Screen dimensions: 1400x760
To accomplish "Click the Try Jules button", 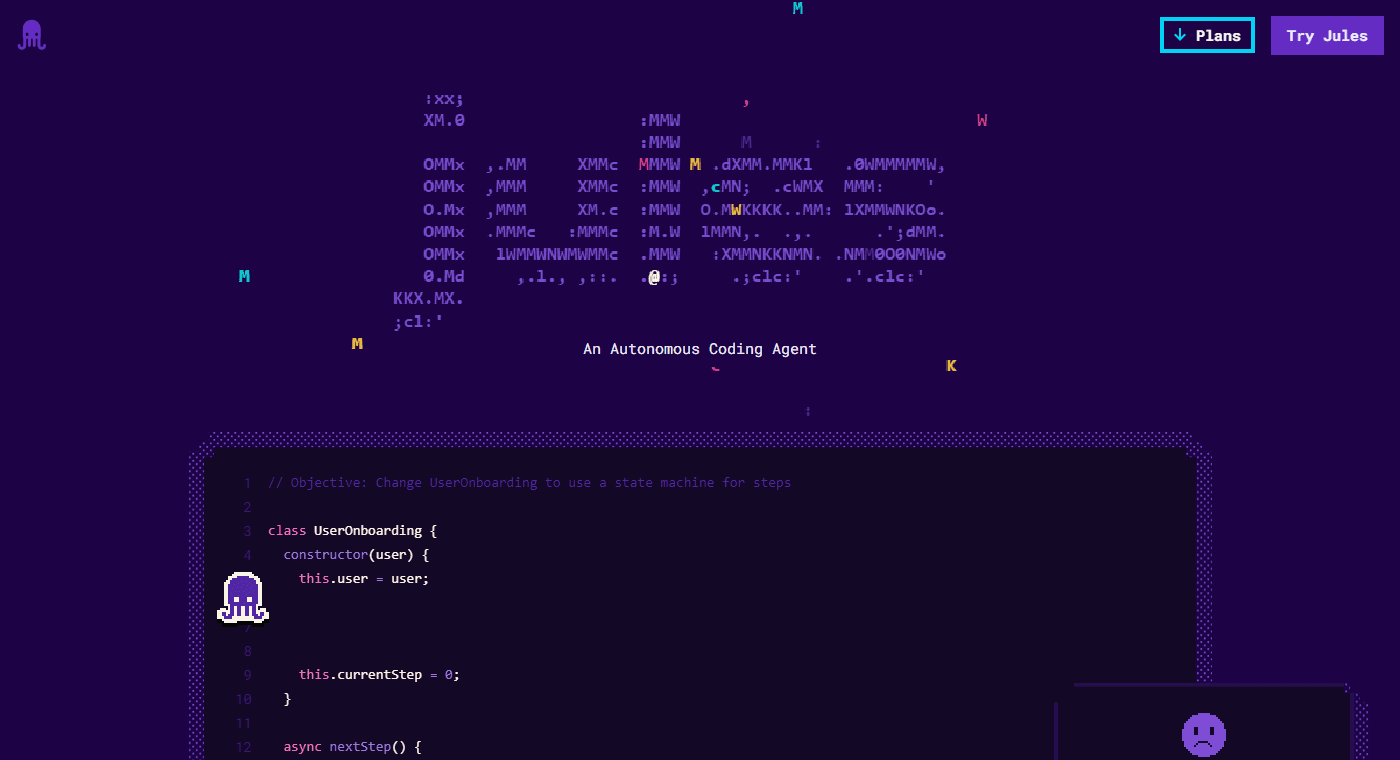I will pyautogui.click(x=1327, y=35).
